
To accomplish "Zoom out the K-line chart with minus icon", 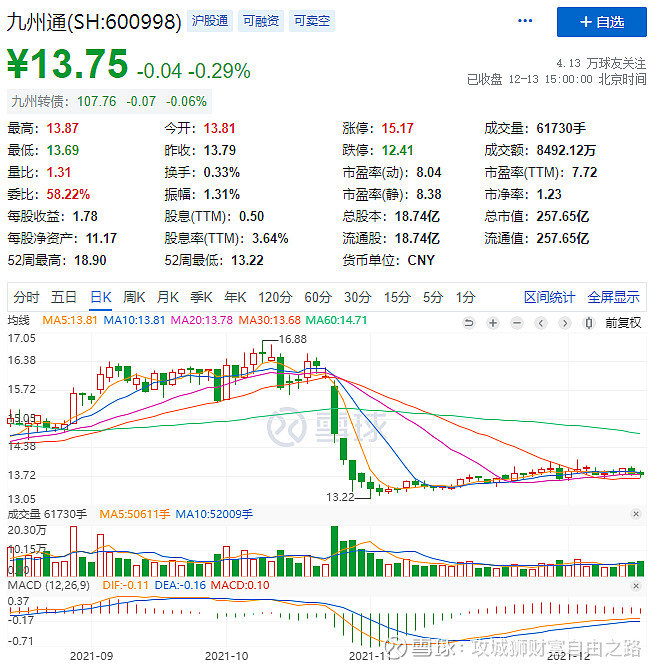I will pos(517,323).
